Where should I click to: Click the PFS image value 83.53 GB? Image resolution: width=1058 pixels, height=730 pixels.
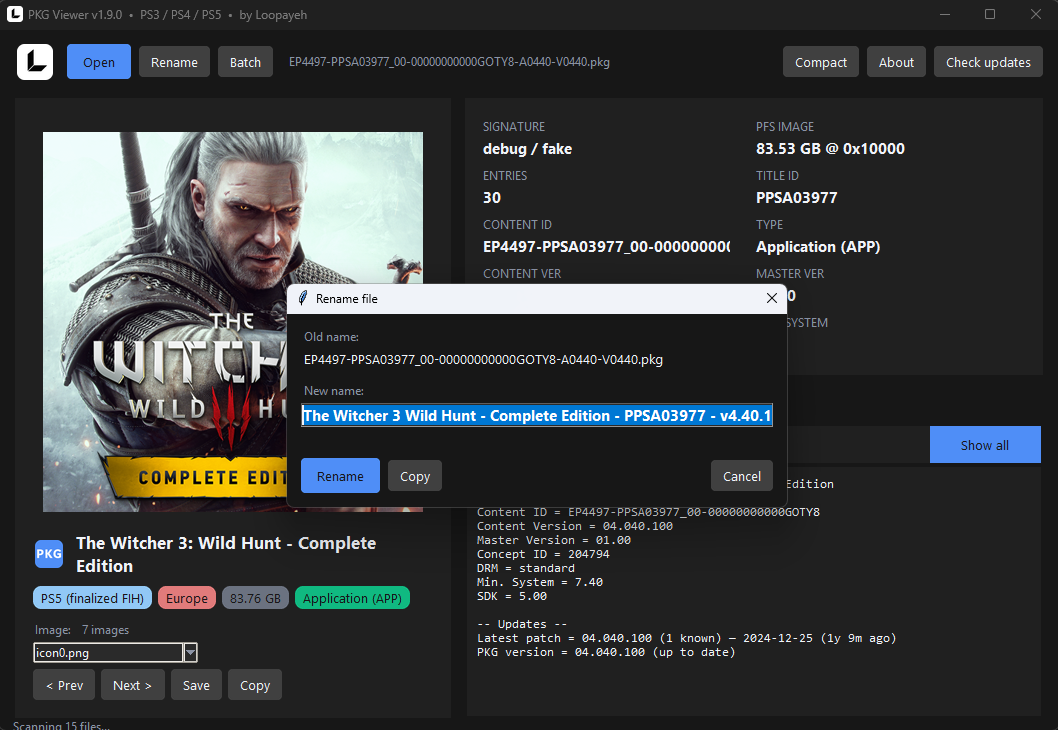coord(830,149)
